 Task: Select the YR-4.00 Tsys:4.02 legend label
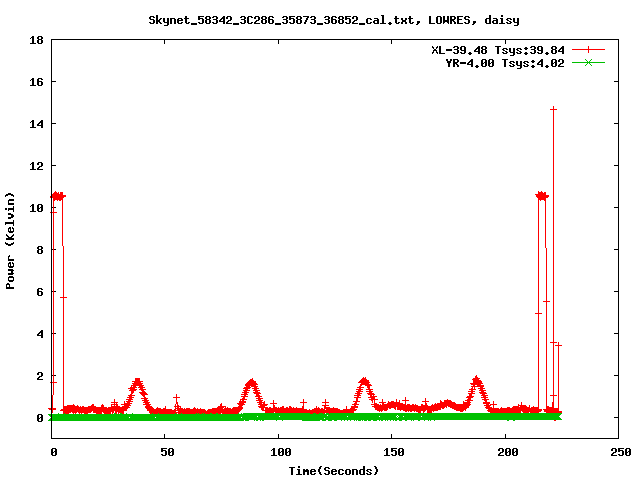[x=505, y=63]
